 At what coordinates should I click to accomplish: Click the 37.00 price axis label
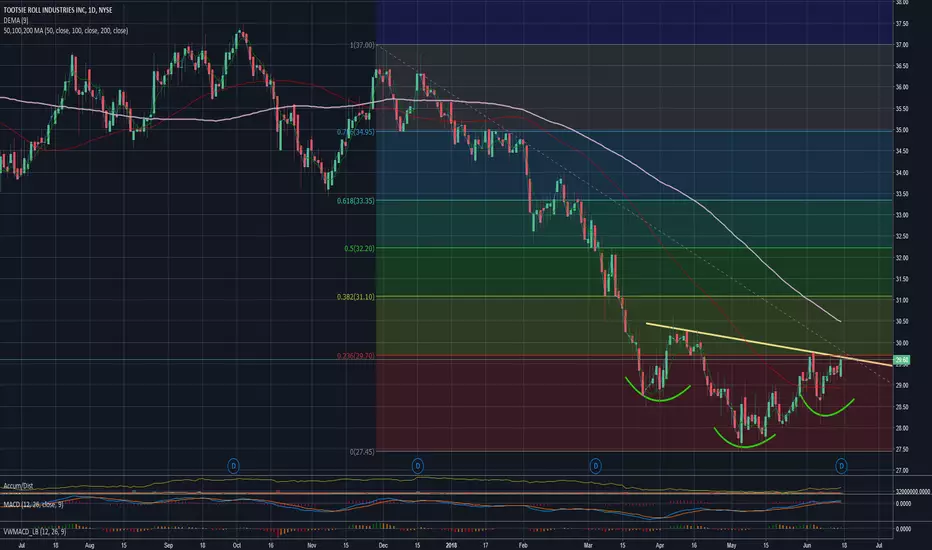(902, 45)
